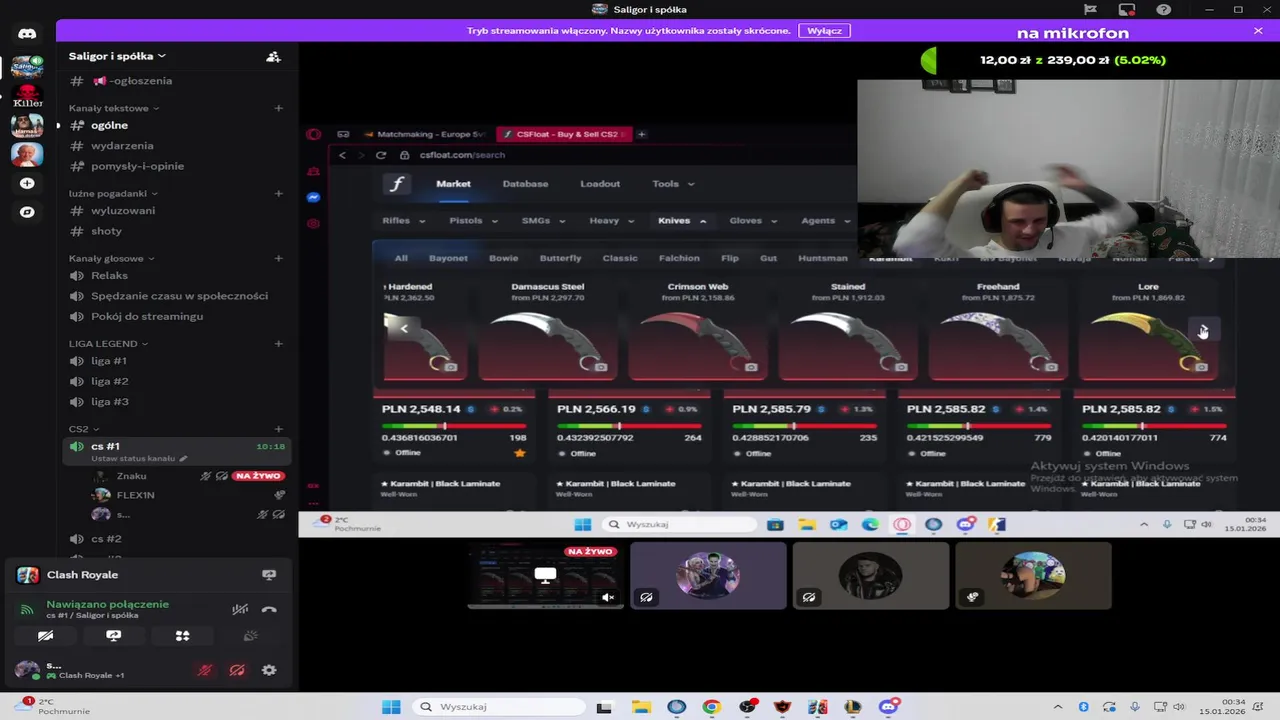
Task: Create channel in Kanały głosowe
Action: pyautogui.click(x=278, y=258)
